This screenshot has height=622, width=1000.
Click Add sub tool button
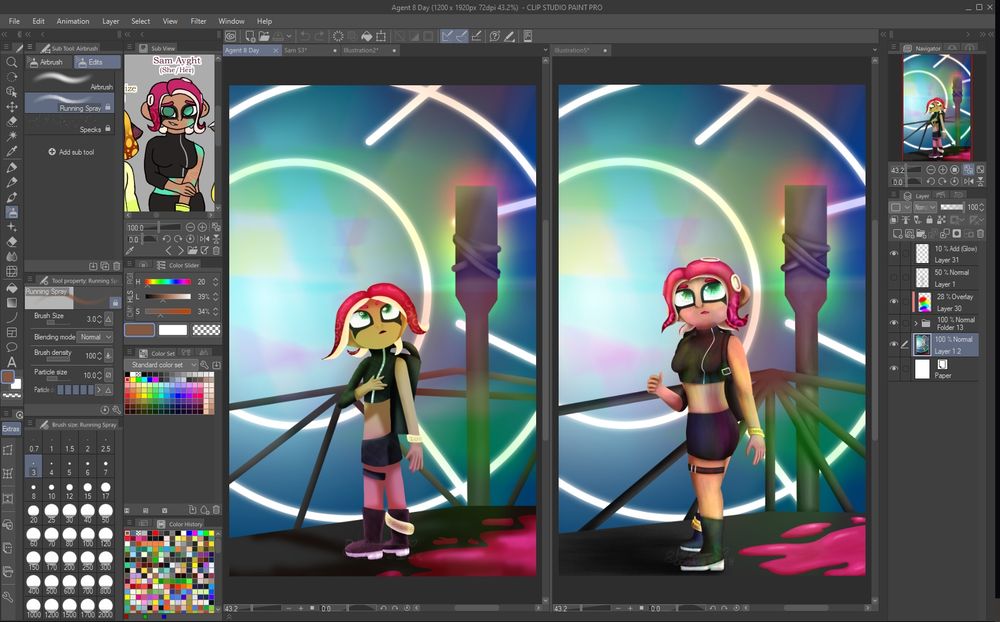point(72,152)
